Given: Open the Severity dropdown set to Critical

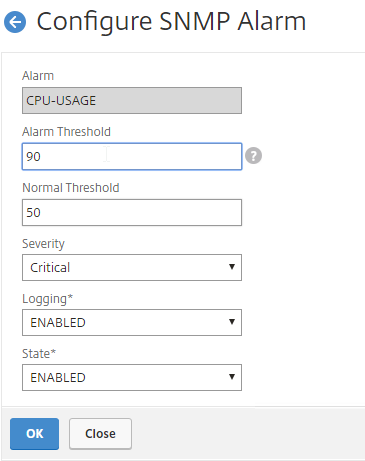Looking at the screenshot, I should click(132, 268).
